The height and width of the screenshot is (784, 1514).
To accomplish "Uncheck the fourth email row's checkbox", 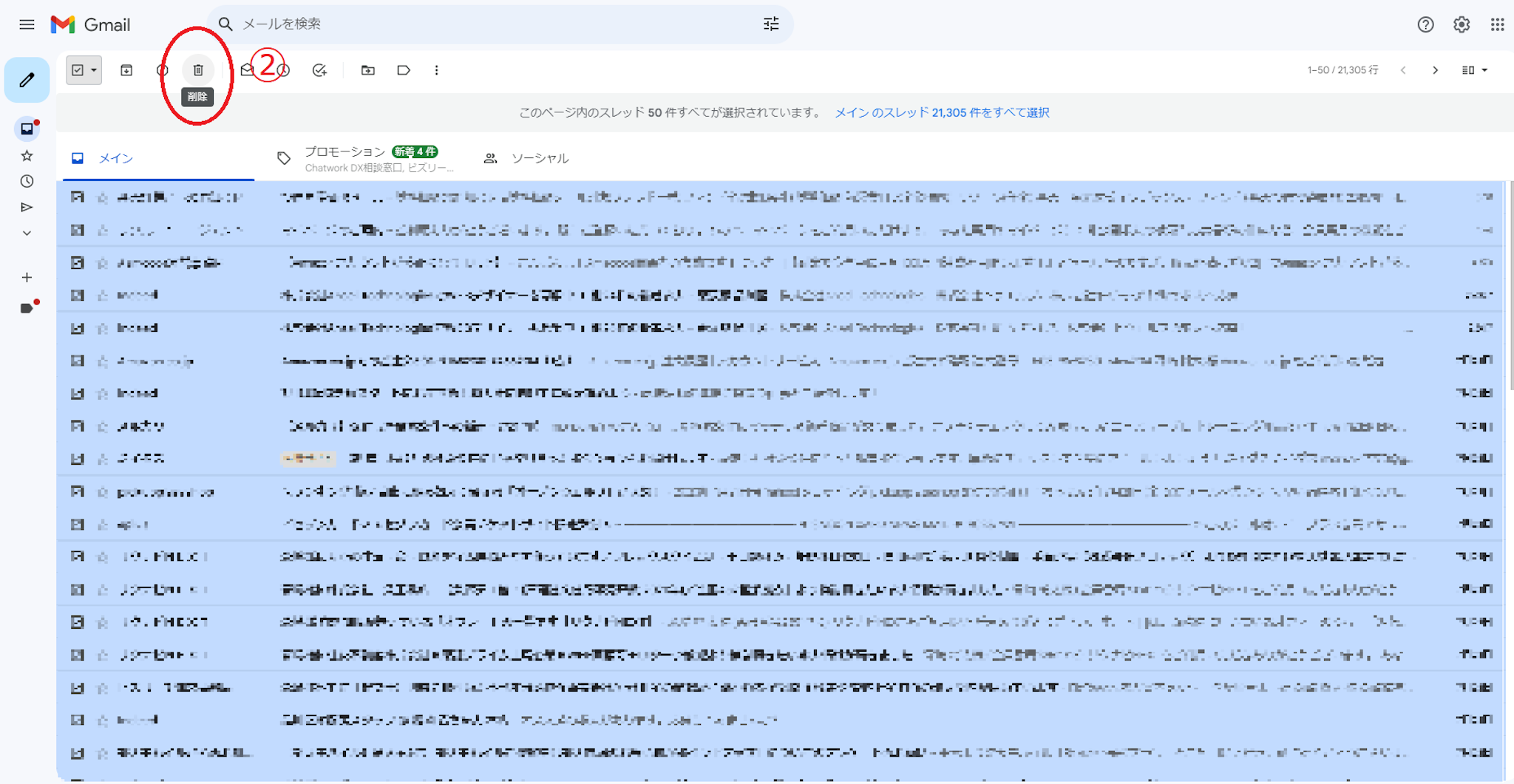I will click(78, 295).
